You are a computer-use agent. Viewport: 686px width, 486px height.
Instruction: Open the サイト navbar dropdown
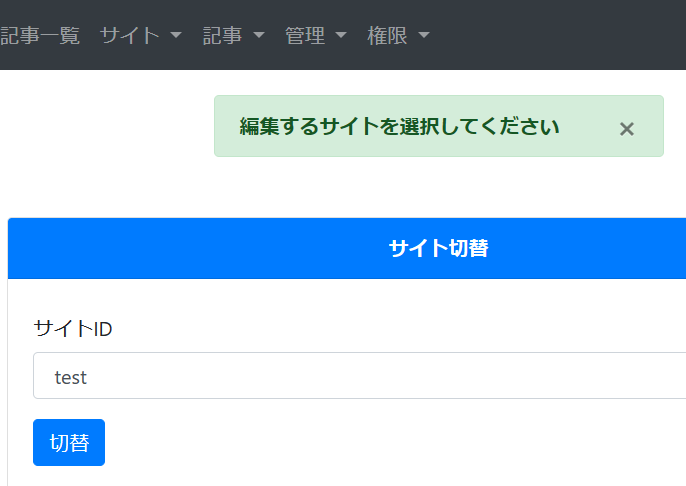tap(130, 36)
